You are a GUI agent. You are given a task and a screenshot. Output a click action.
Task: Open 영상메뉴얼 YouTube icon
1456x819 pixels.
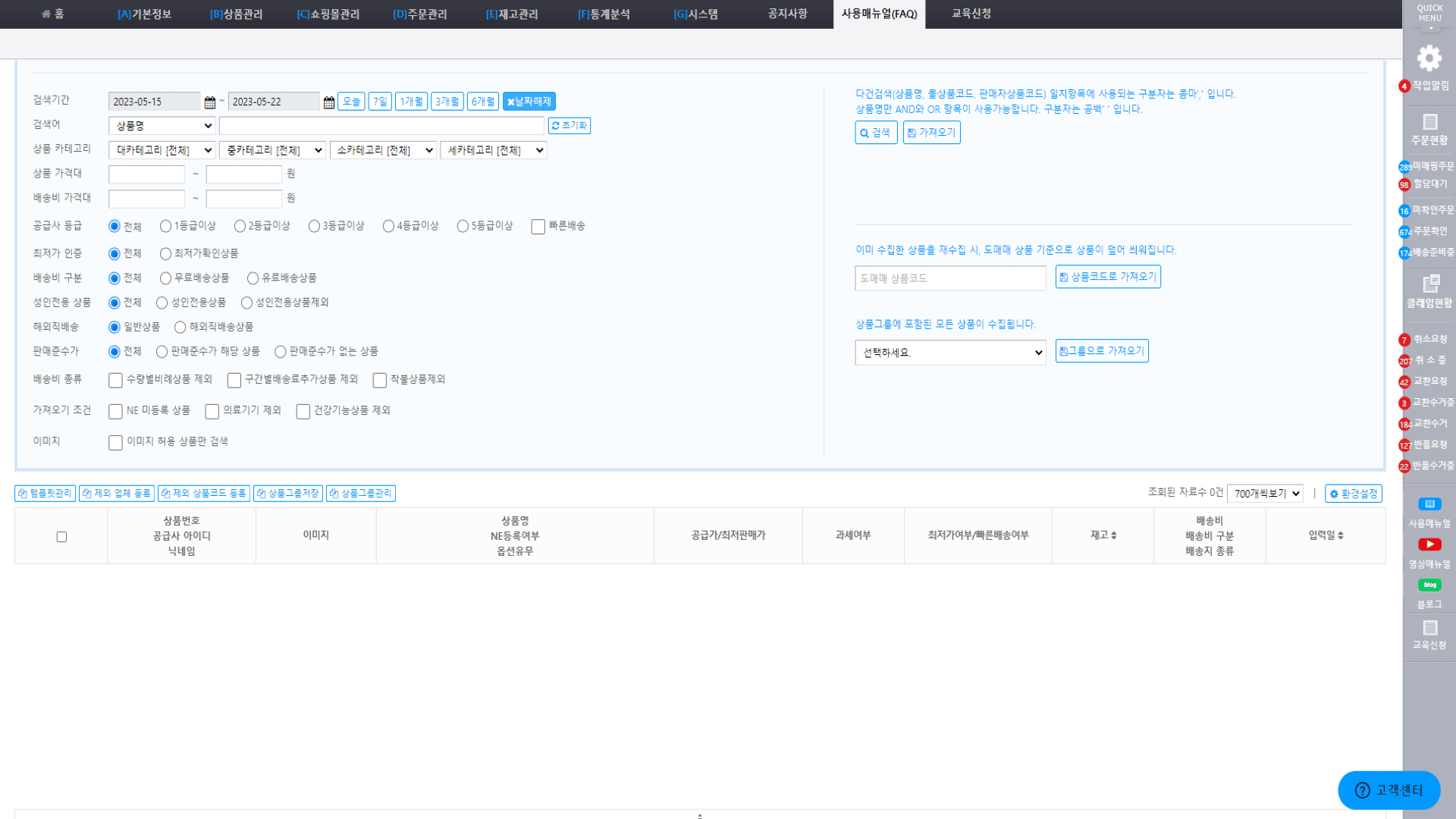1429,544
